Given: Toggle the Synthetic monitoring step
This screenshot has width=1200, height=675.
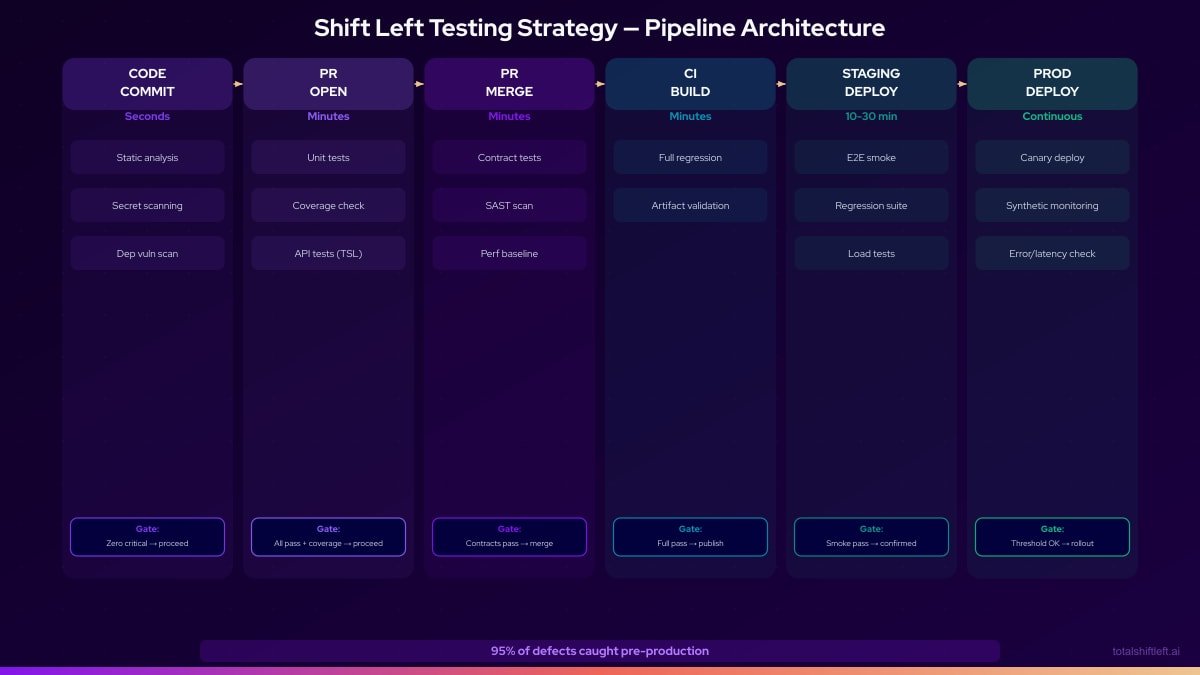Looking at the screenshot, I should click(x=1052, y=205).
